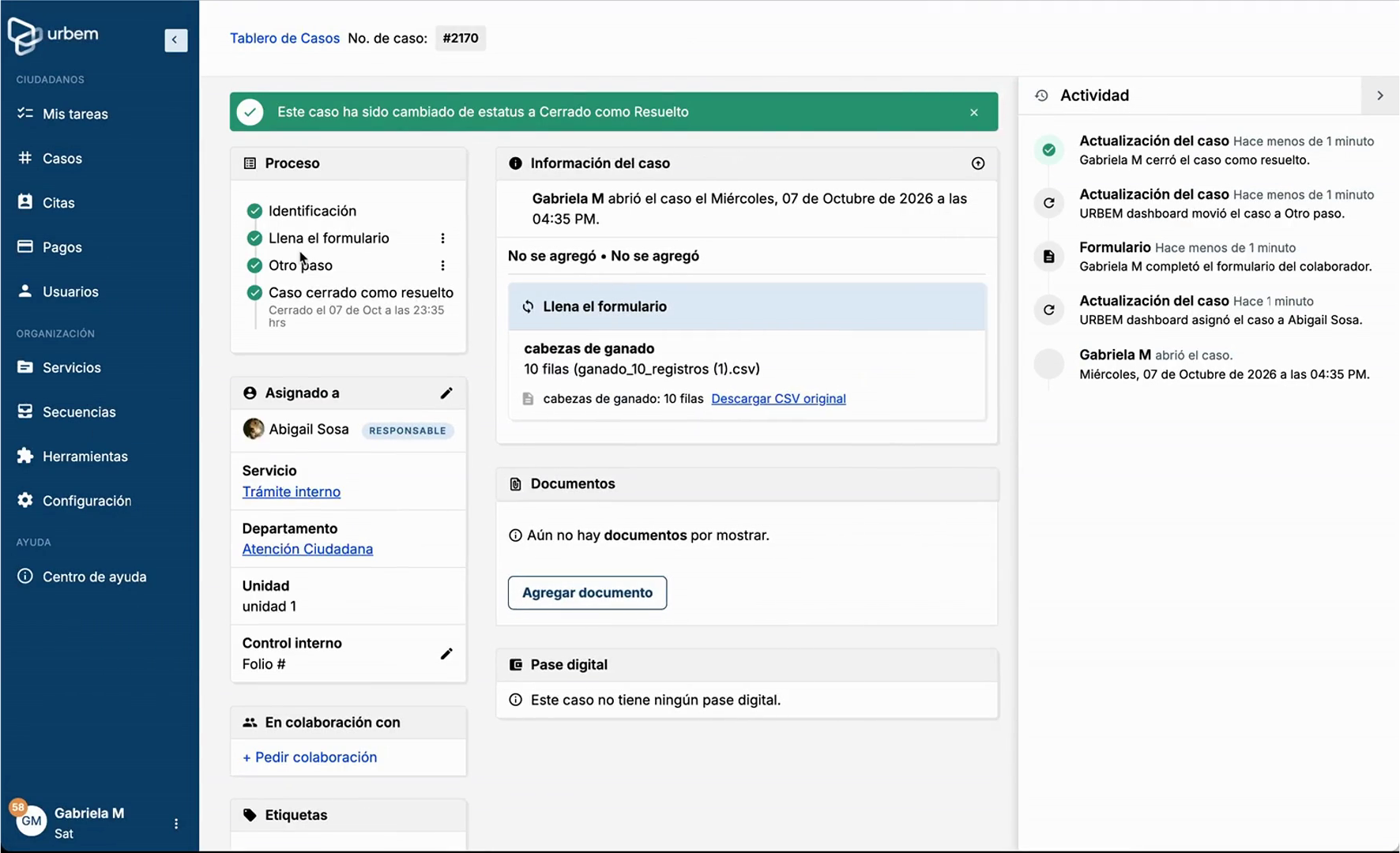
Task: Go back to Tablero de Casos
Action: tap(284, 38)
